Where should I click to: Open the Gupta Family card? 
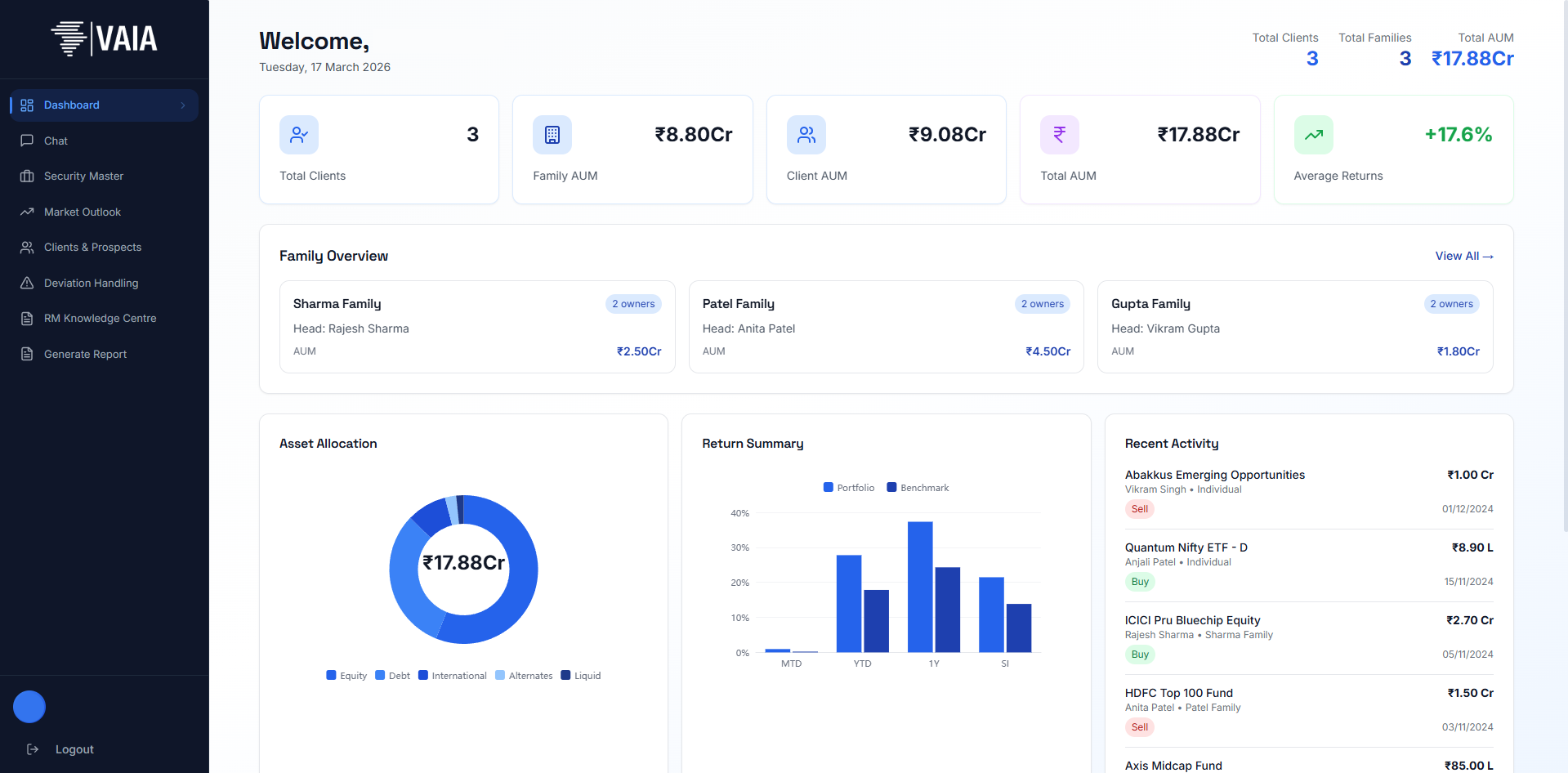(x=1294, y=327)
